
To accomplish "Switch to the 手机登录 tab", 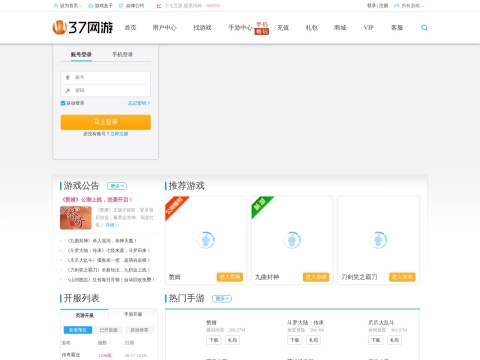I will tap(122, 54).
